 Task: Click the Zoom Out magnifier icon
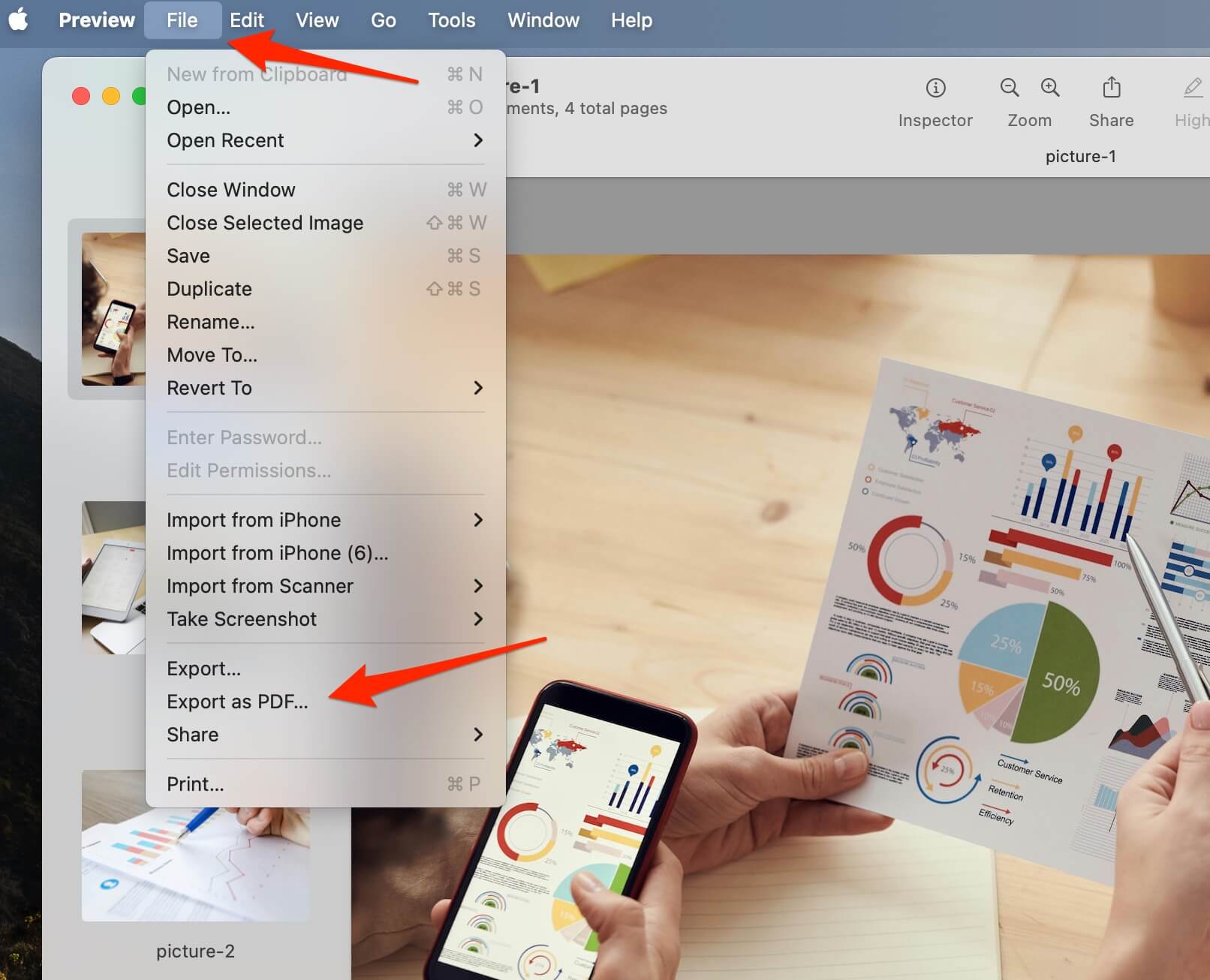[x=1010, y=89]
